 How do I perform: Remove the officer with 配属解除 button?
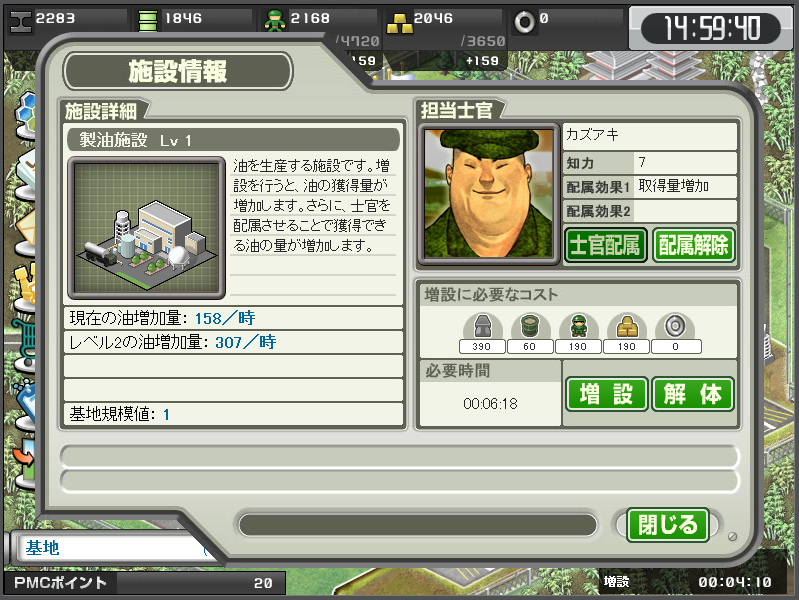click(694, 245)
